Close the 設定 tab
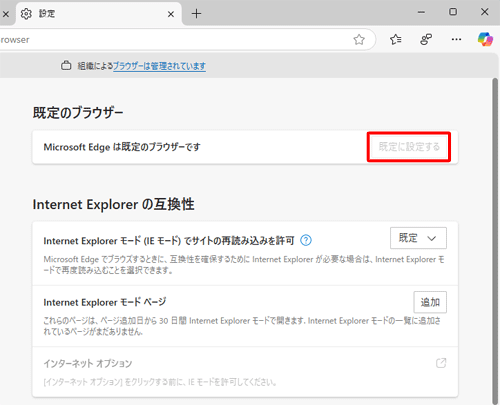 point(171,14)
